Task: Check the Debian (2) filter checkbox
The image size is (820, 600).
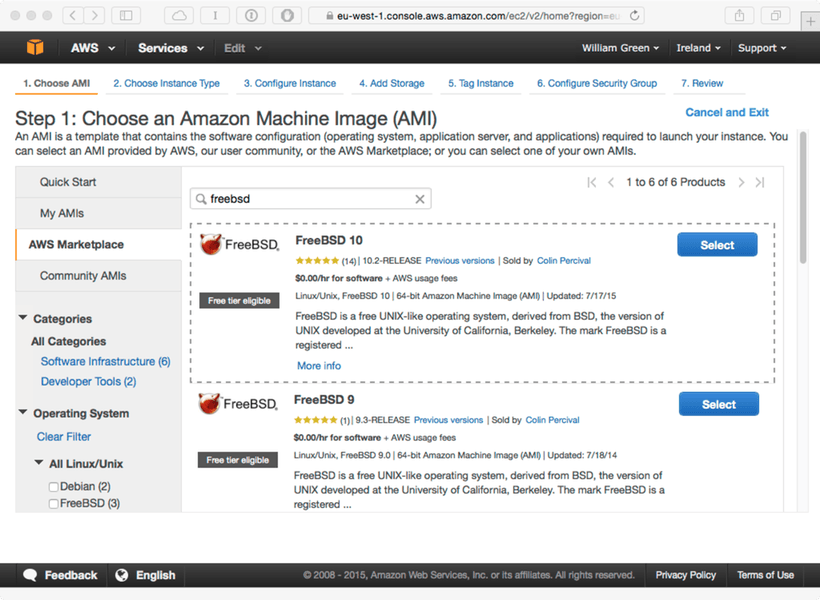Action: click(53, 487)
